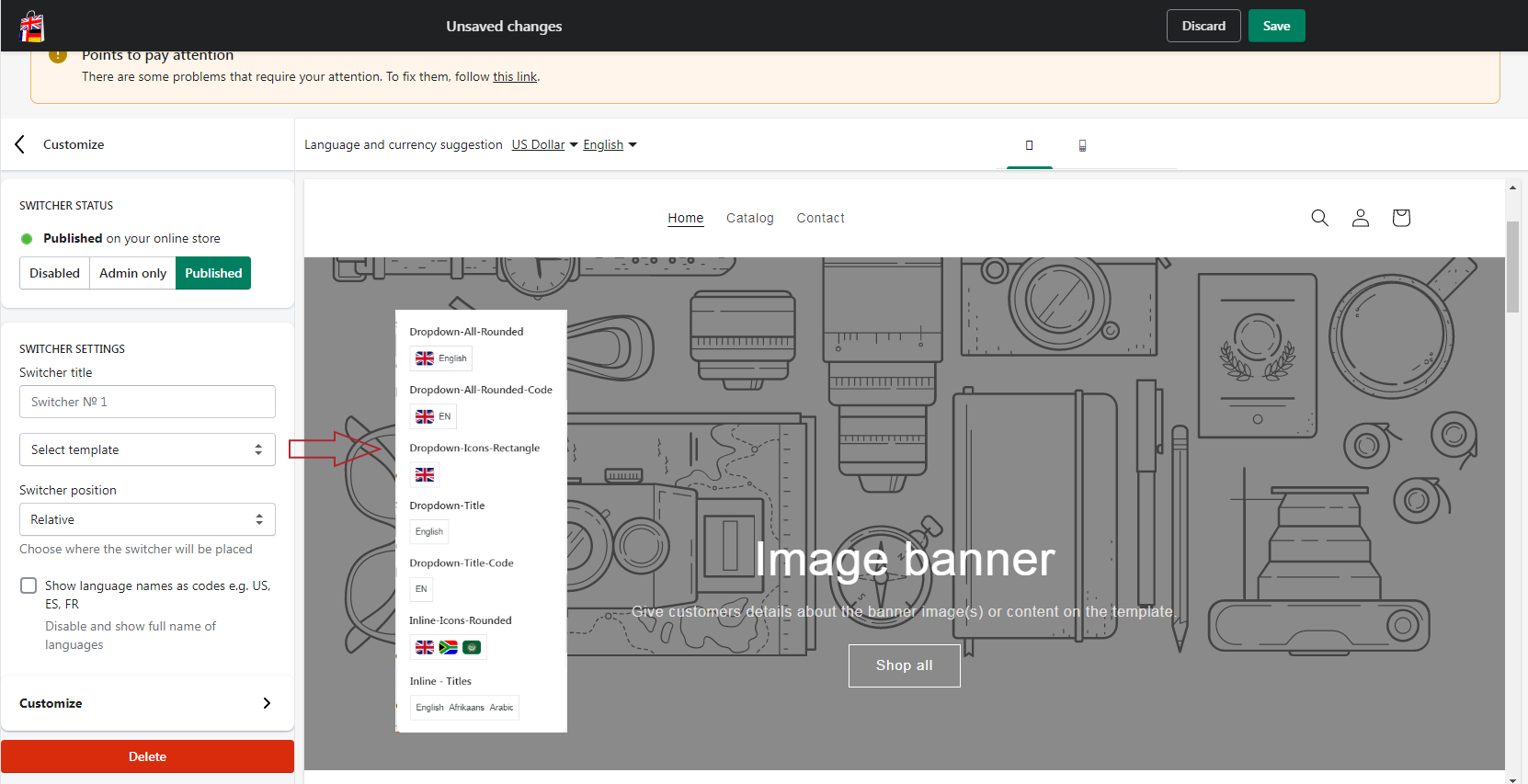1528x784 pixels.
Task: Open the English language dropdown
Action: [x=610, y=144]
